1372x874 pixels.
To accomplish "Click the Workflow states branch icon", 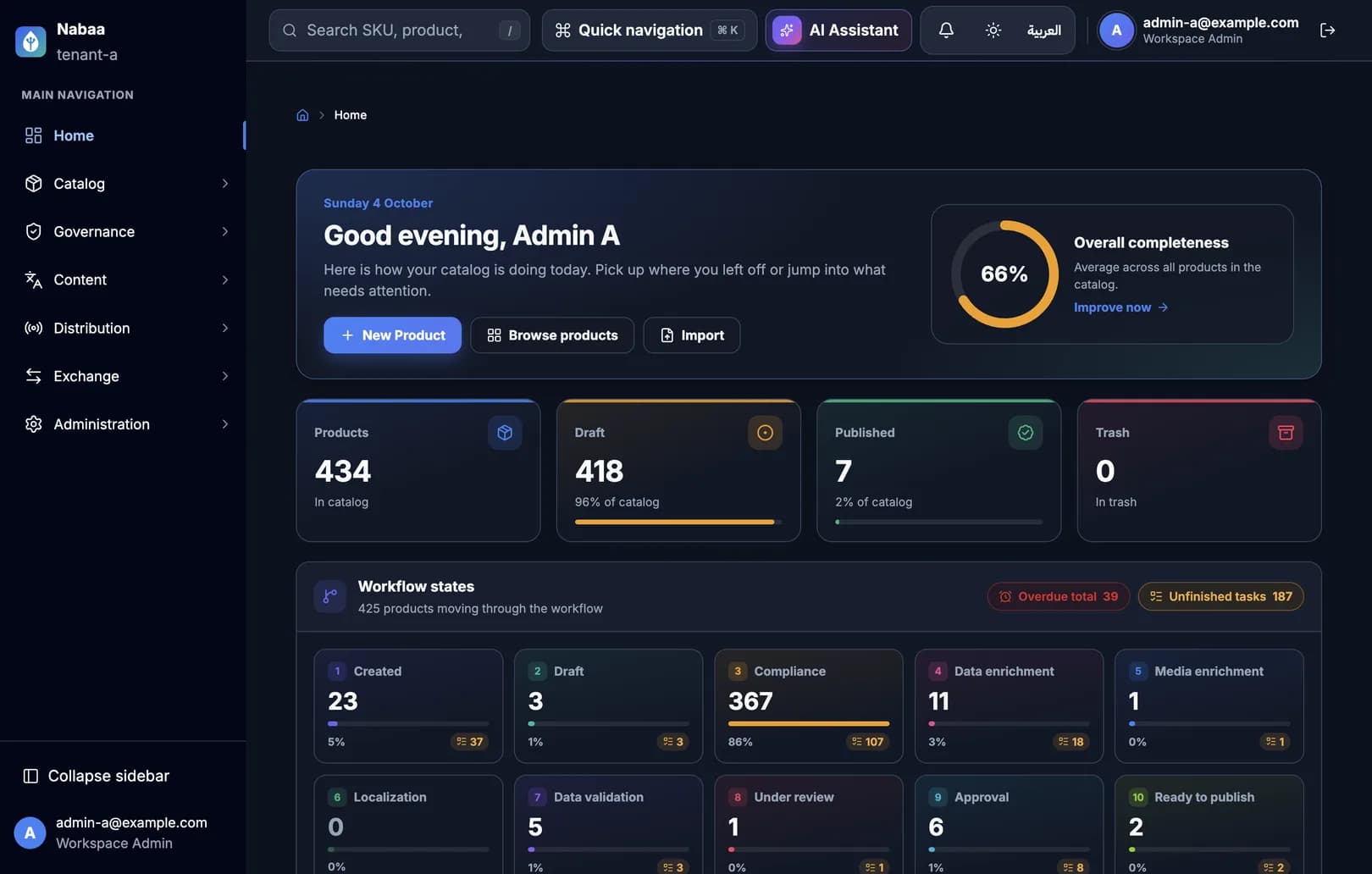I will tap(330, 597).
